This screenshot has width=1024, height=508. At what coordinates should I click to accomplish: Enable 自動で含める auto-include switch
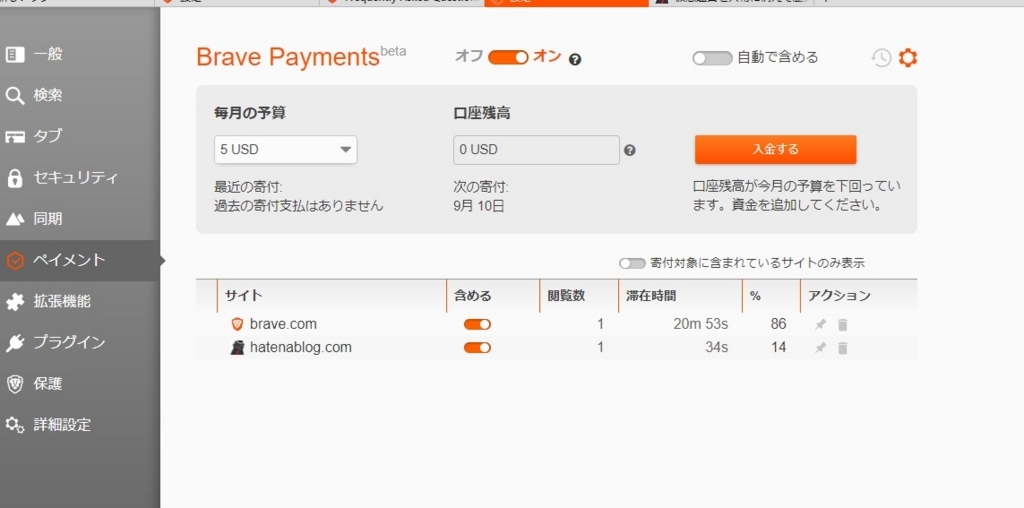point(712,58)
